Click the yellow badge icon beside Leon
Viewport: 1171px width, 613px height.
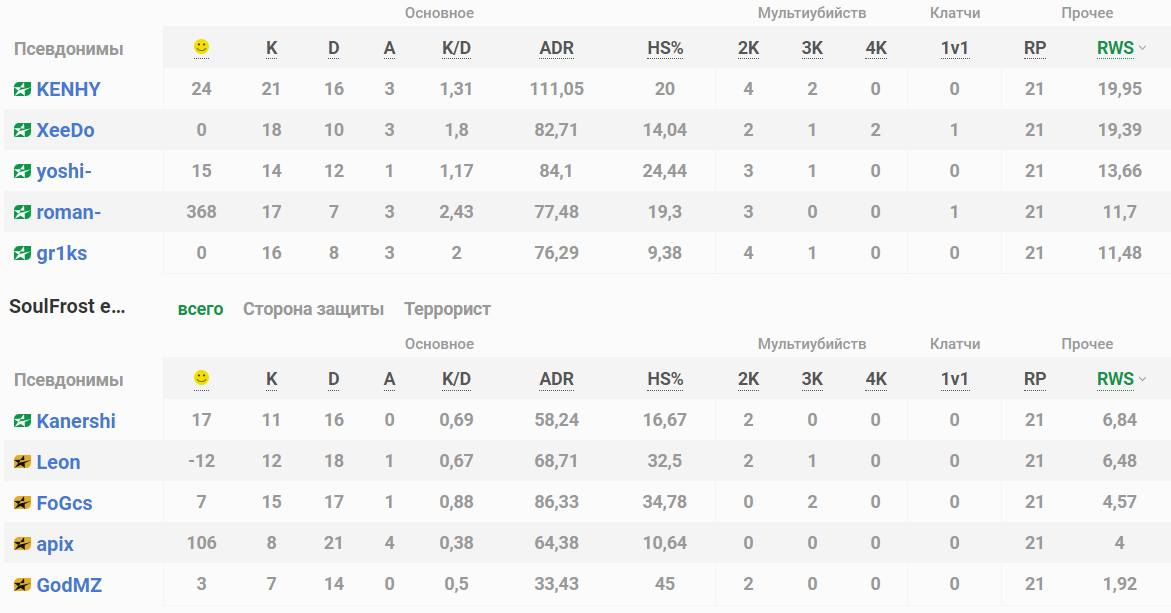[22, 462]
